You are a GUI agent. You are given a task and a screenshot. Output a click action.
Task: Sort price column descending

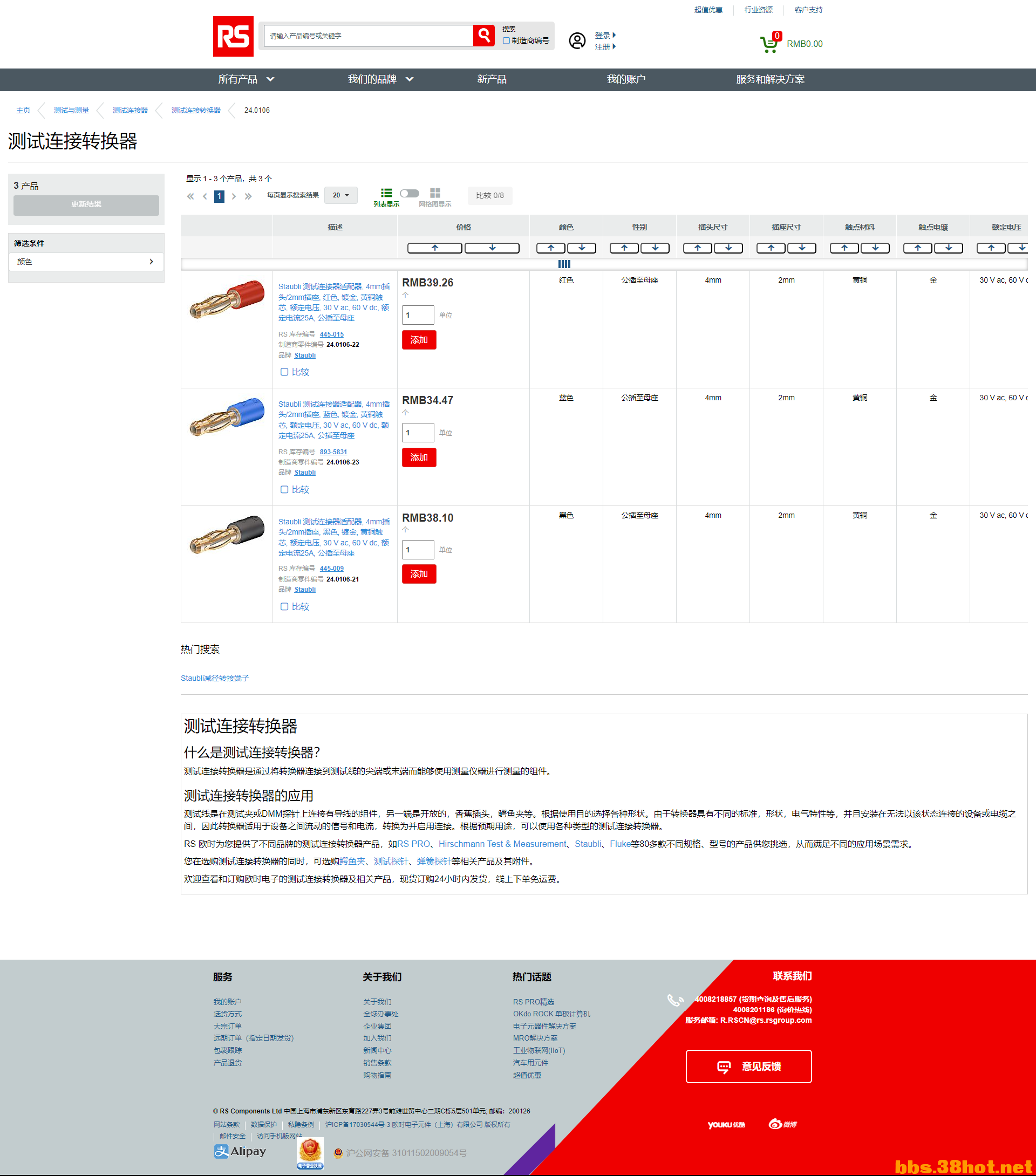coord(492,248)
